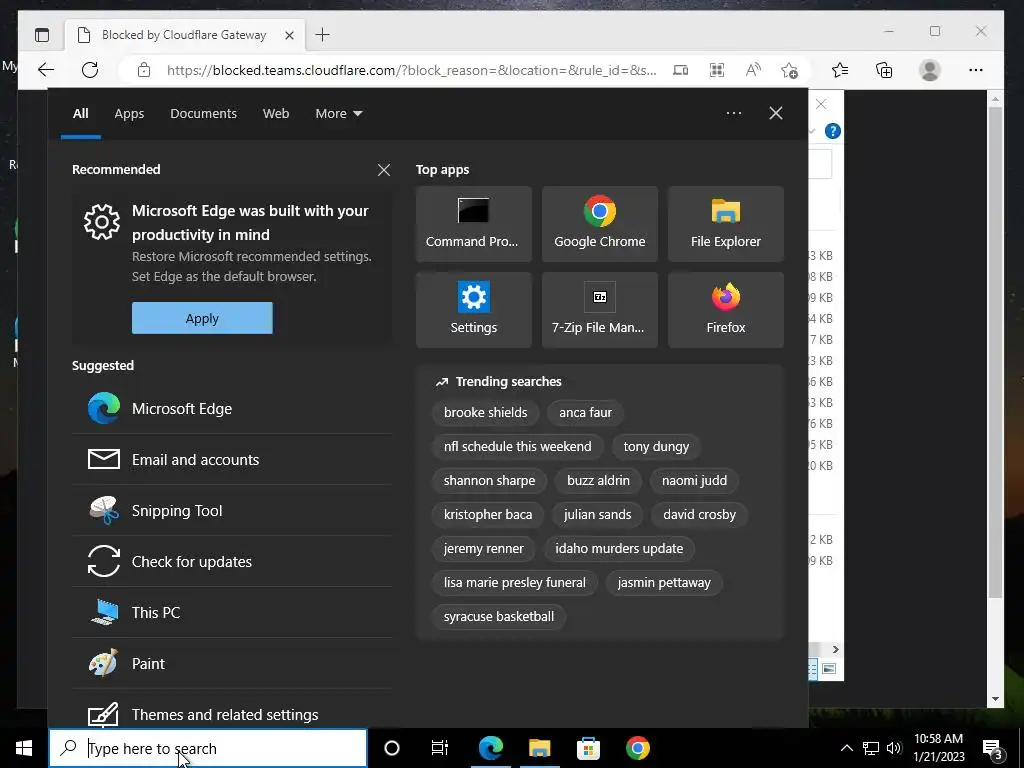Viewport: 1024px width, 768px height.
Task: Close the Blocked by Cloudflare tab
Action: pyautogui.click(x=289, y=35)
